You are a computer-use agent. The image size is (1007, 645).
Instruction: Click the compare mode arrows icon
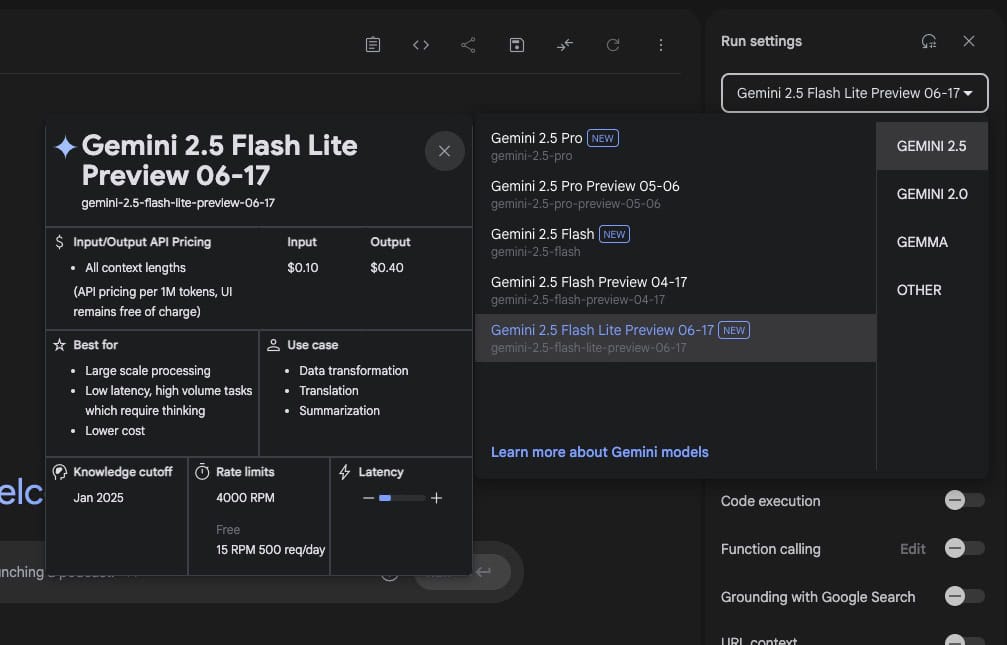click(565, 45)
